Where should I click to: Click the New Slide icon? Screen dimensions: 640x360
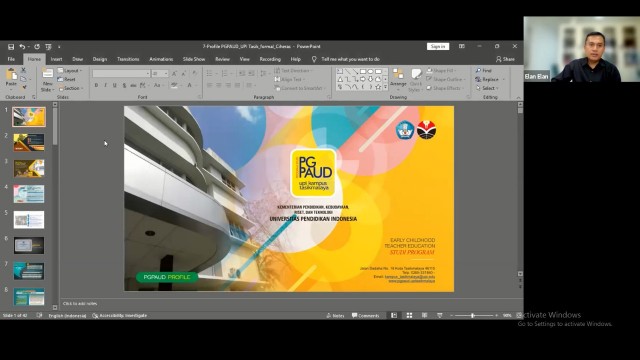point(47,74)
